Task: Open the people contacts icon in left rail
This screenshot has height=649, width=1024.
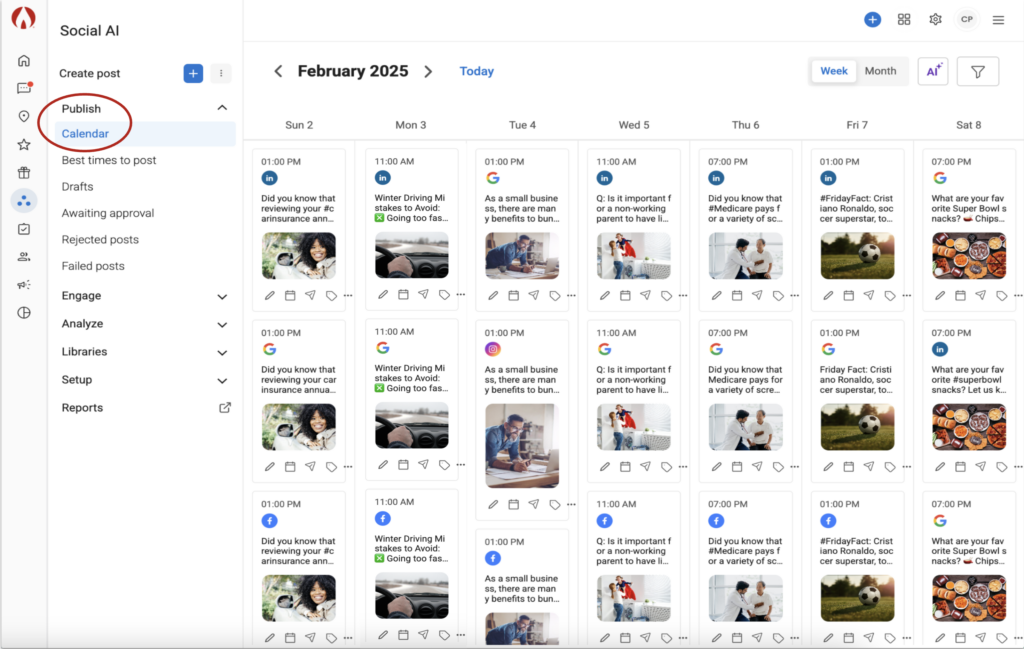Action: coord(24,257)
